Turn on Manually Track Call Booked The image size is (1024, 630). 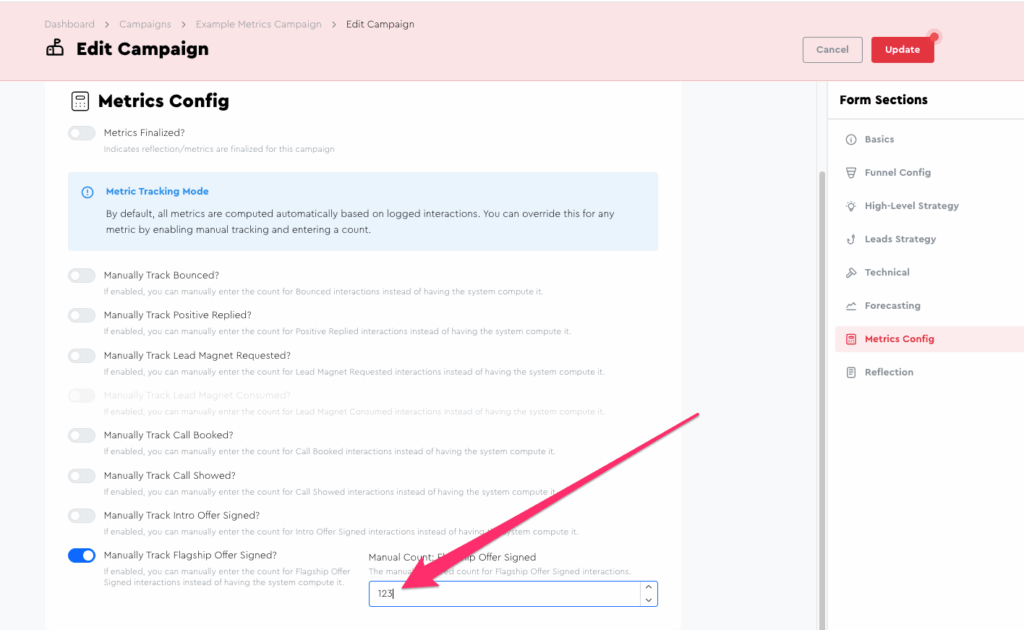(x=82, y=436)
